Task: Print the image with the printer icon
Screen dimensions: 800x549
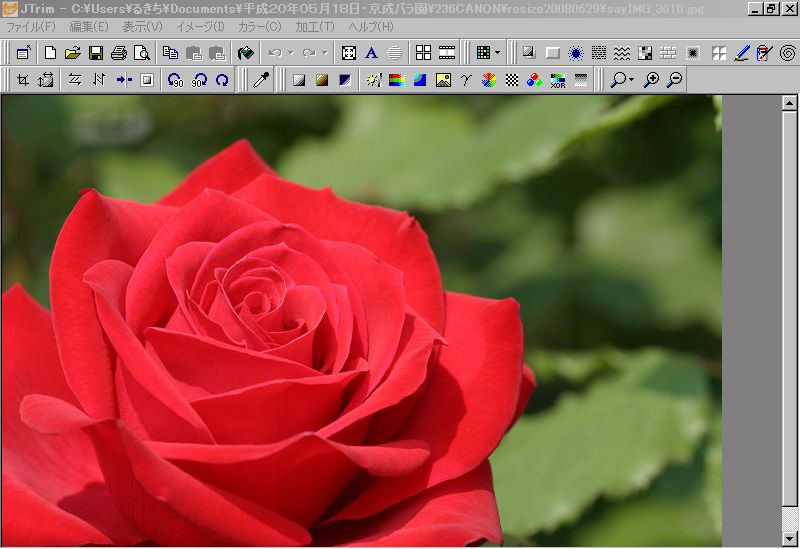Action: point(119,53)
